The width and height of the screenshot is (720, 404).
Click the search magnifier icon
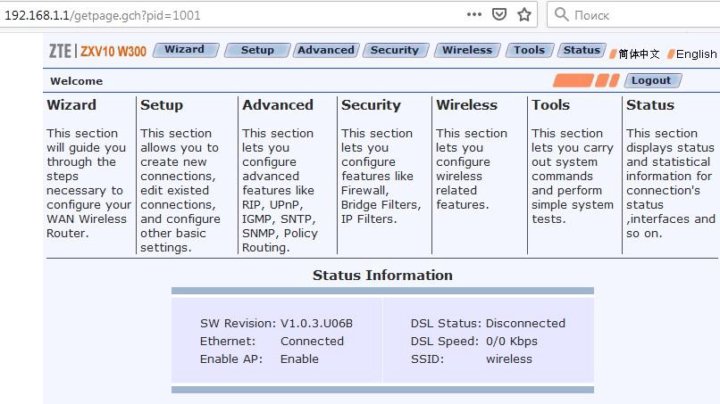click(562, 15)
